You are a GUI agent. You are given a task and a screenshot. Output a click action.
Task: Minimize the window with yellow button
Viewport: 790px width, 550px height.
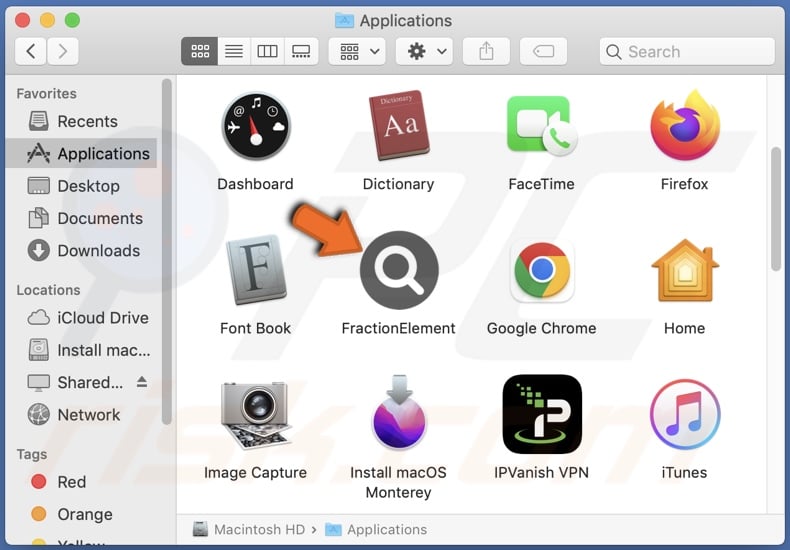[x=47, y=20]
